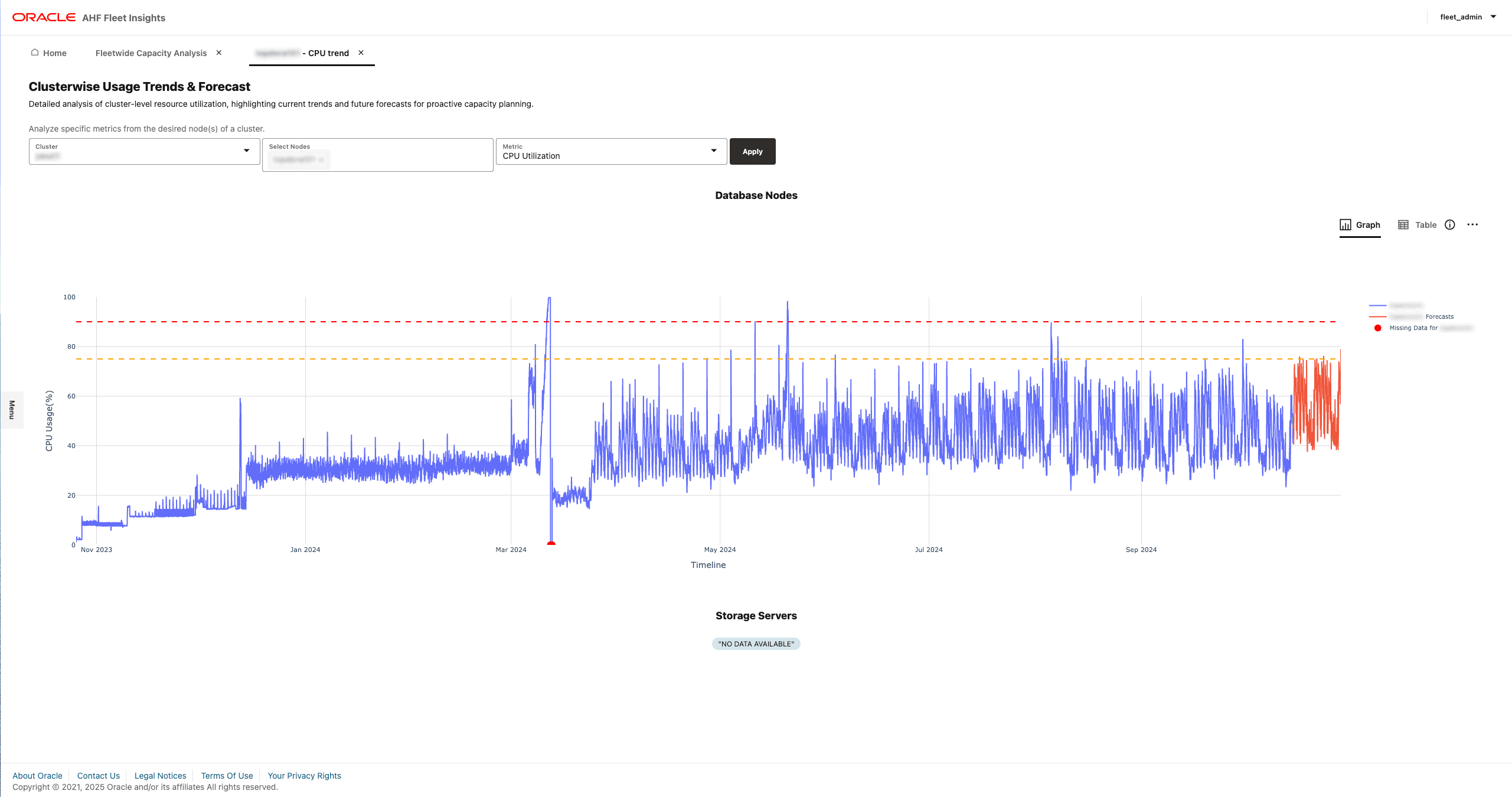This screenshot has height=797, width=1512.
Task: Open the three-dots more options menu
Action: click(1472, 225)
